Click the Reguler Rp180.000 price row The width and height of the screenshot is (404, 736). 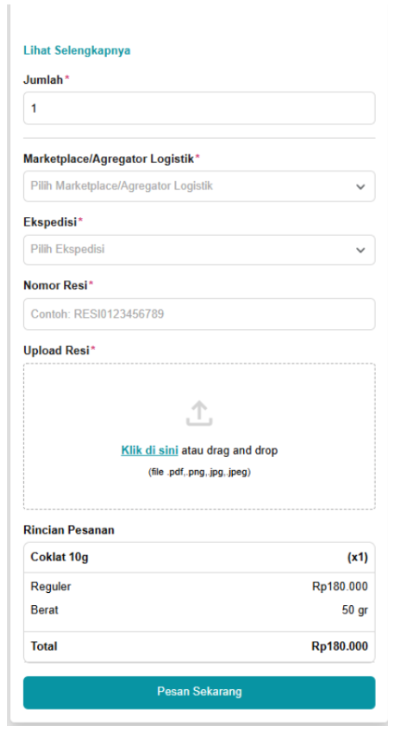point(199,587)
